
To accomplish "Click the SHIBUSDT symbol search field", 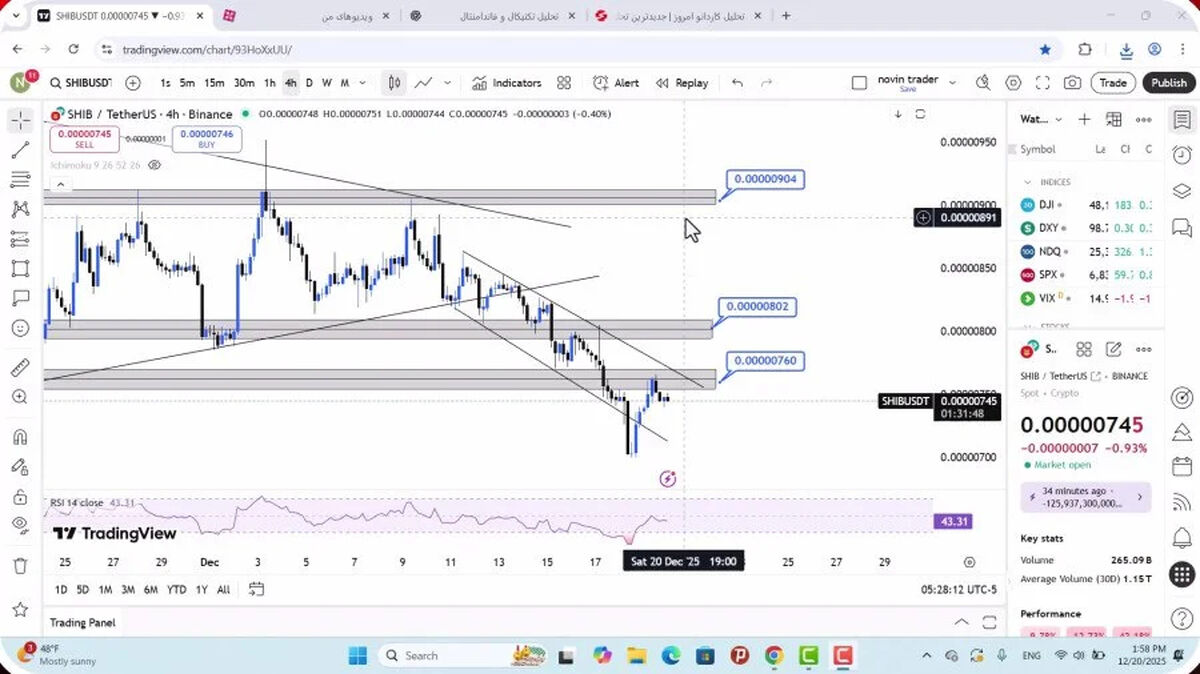I will [80, 83].
